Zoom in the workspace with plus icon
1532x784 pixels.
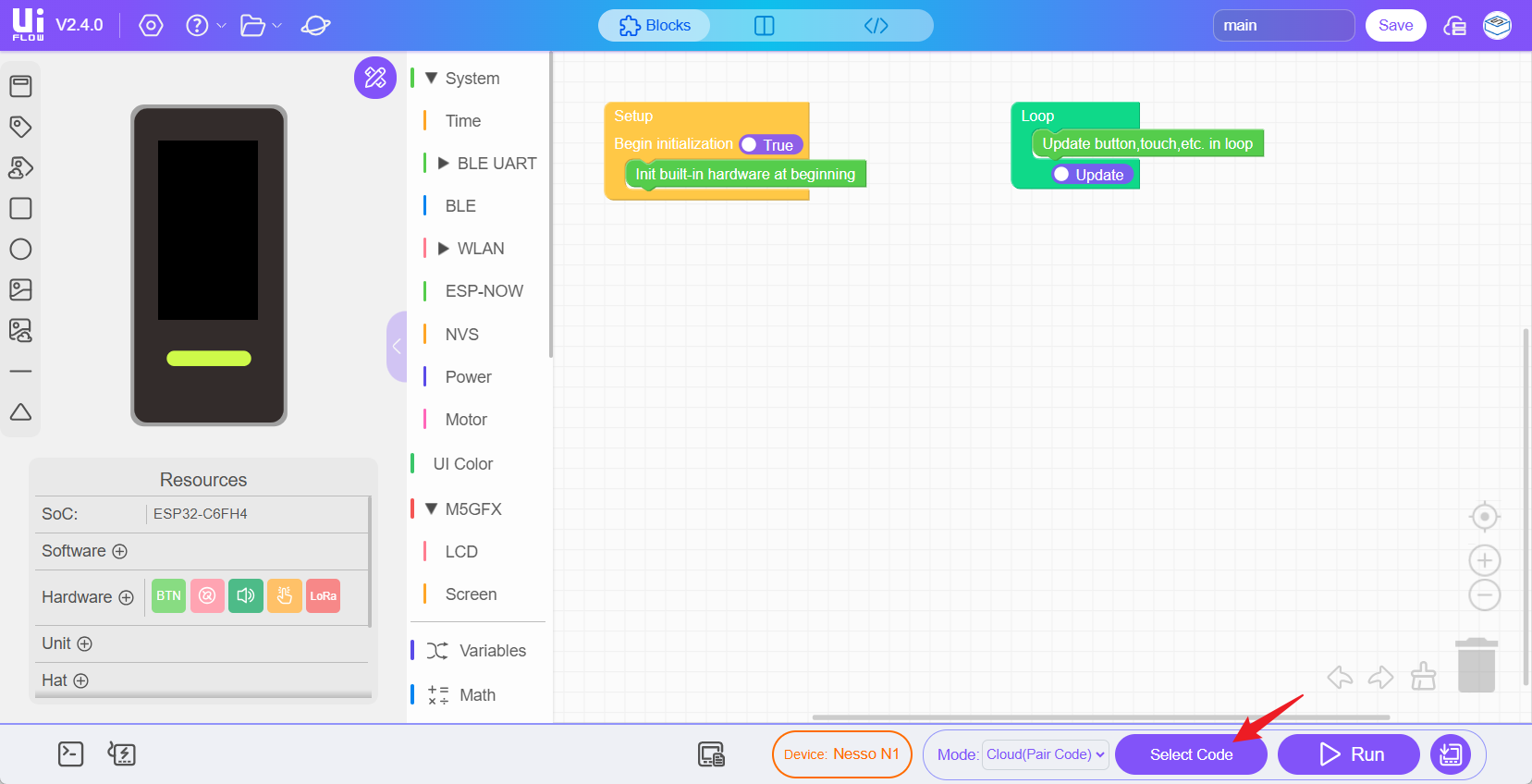[1484, 560]
